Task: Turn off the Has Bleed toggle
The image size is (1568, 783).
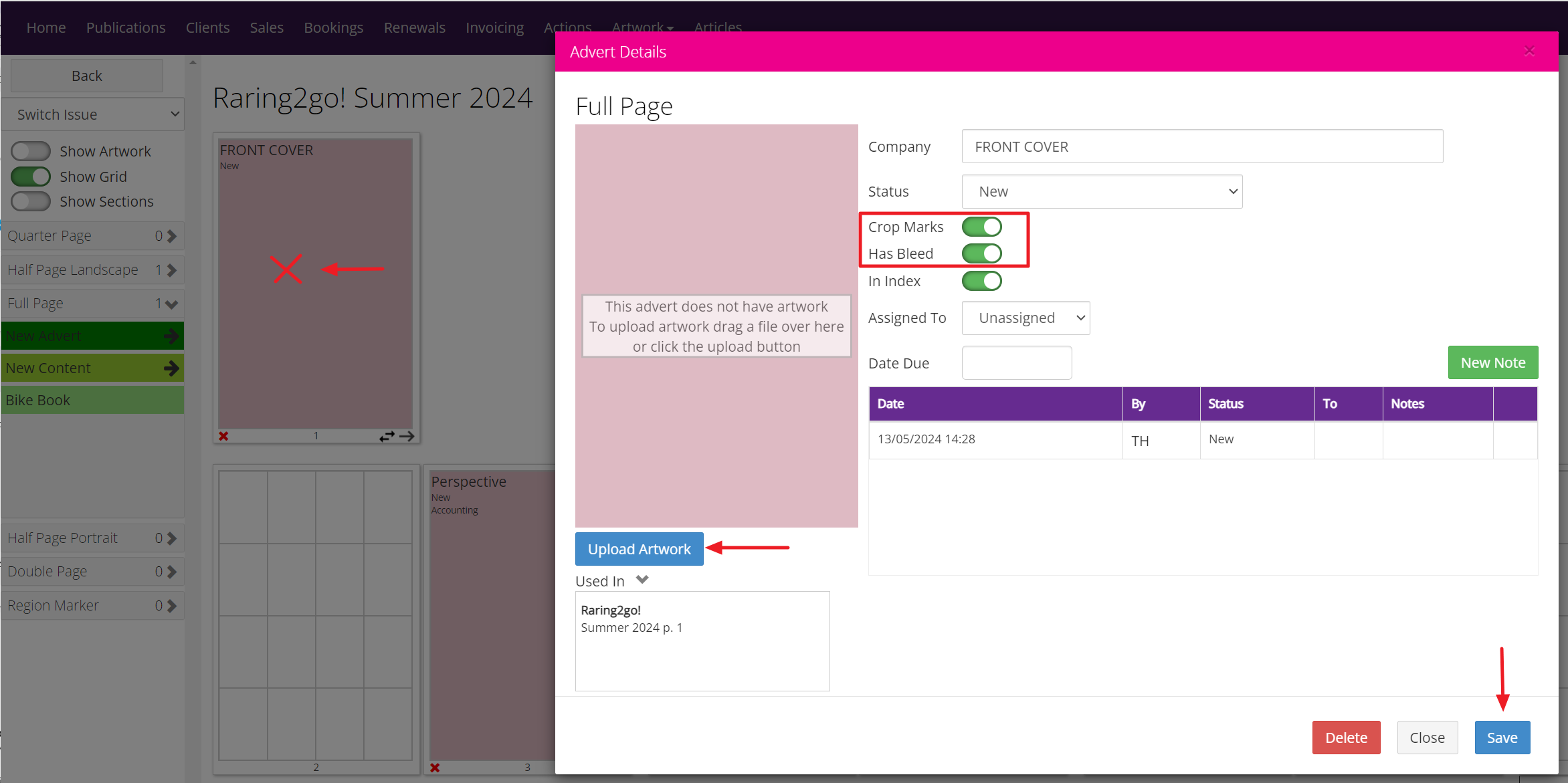Action: [x=981, y=253]
